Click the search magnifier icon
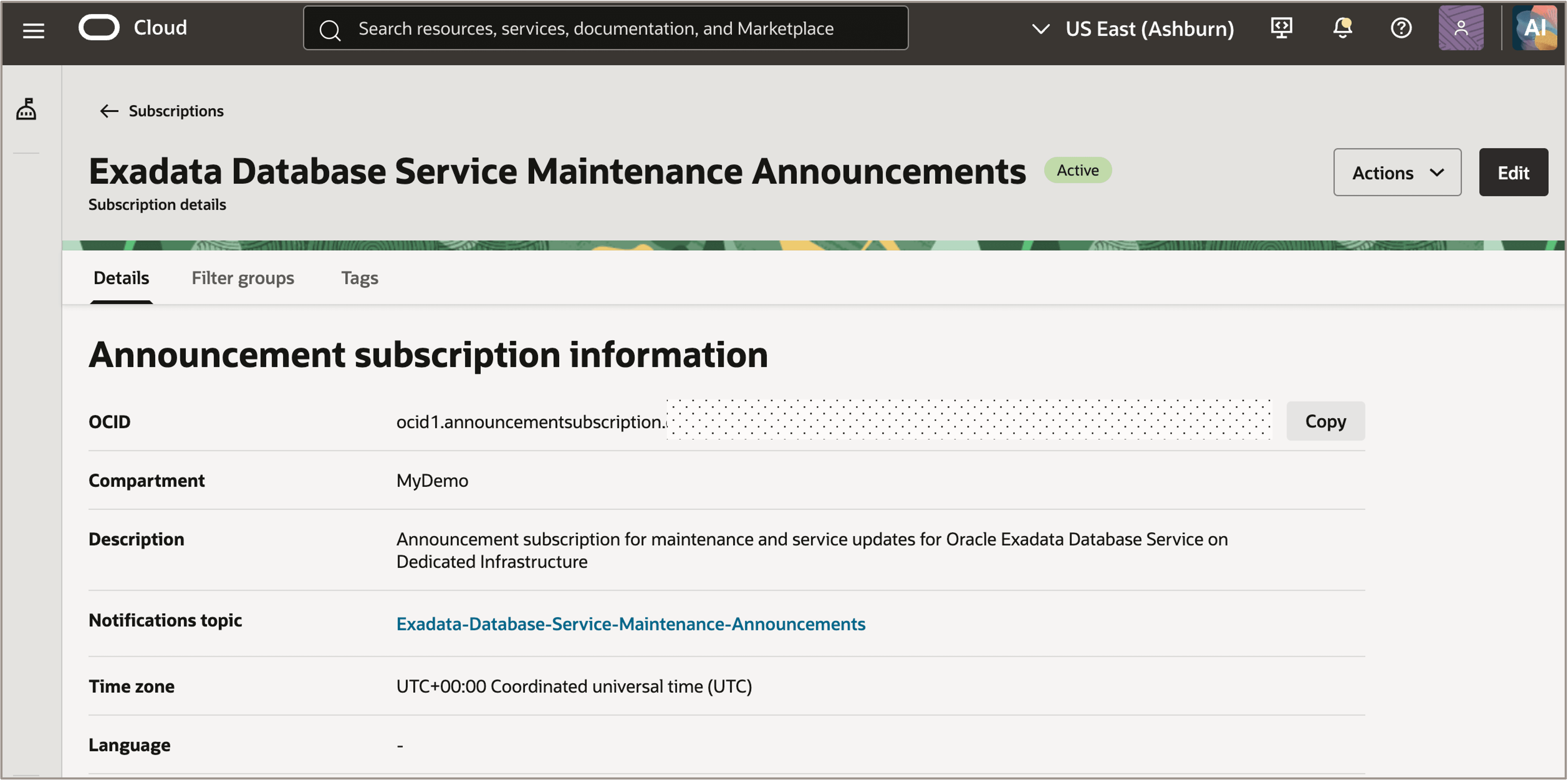The image size is (1568, 781). 330,29
